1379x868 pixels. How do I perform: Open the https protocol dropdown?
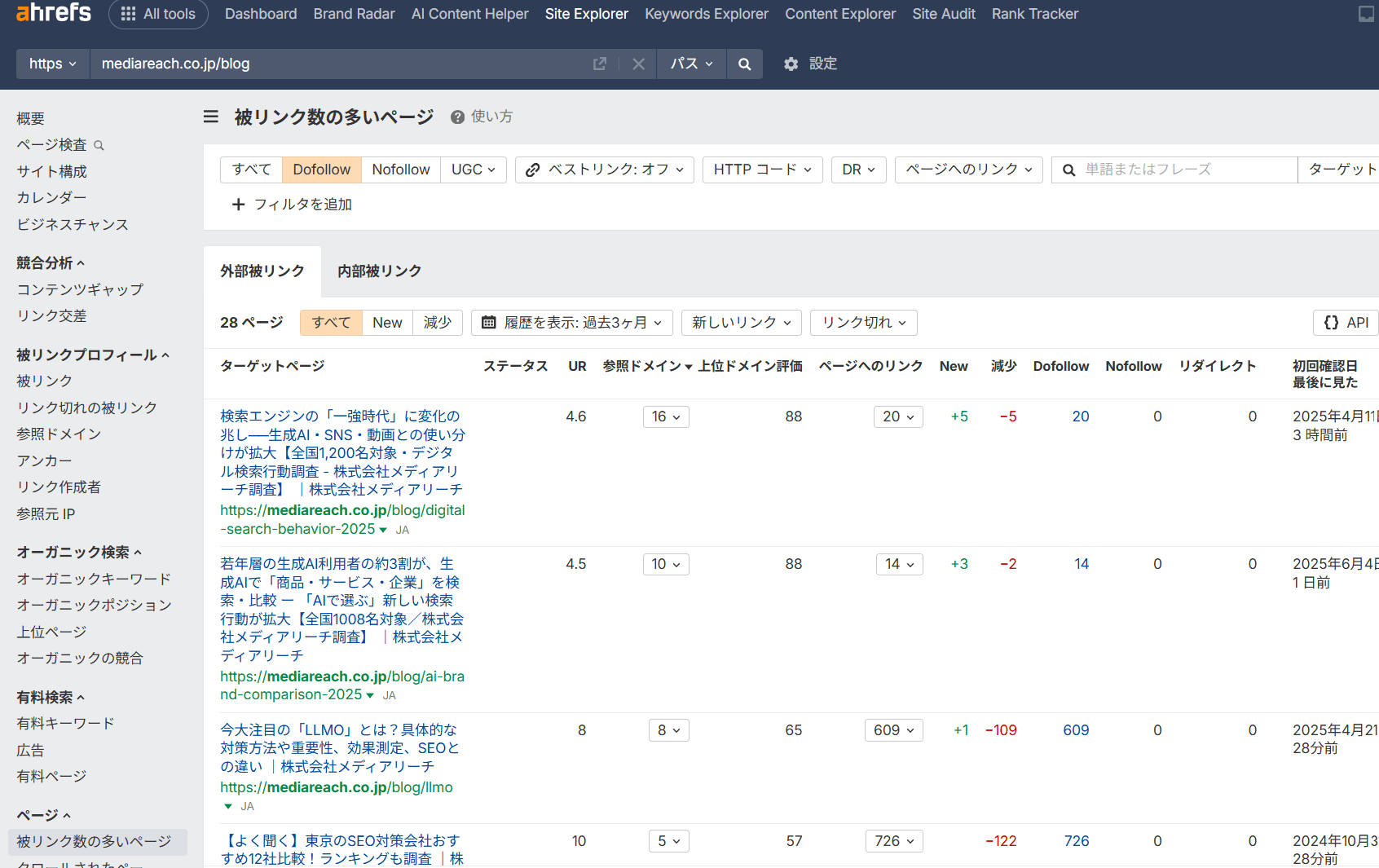pyautogui.click(x=53, y=64)
